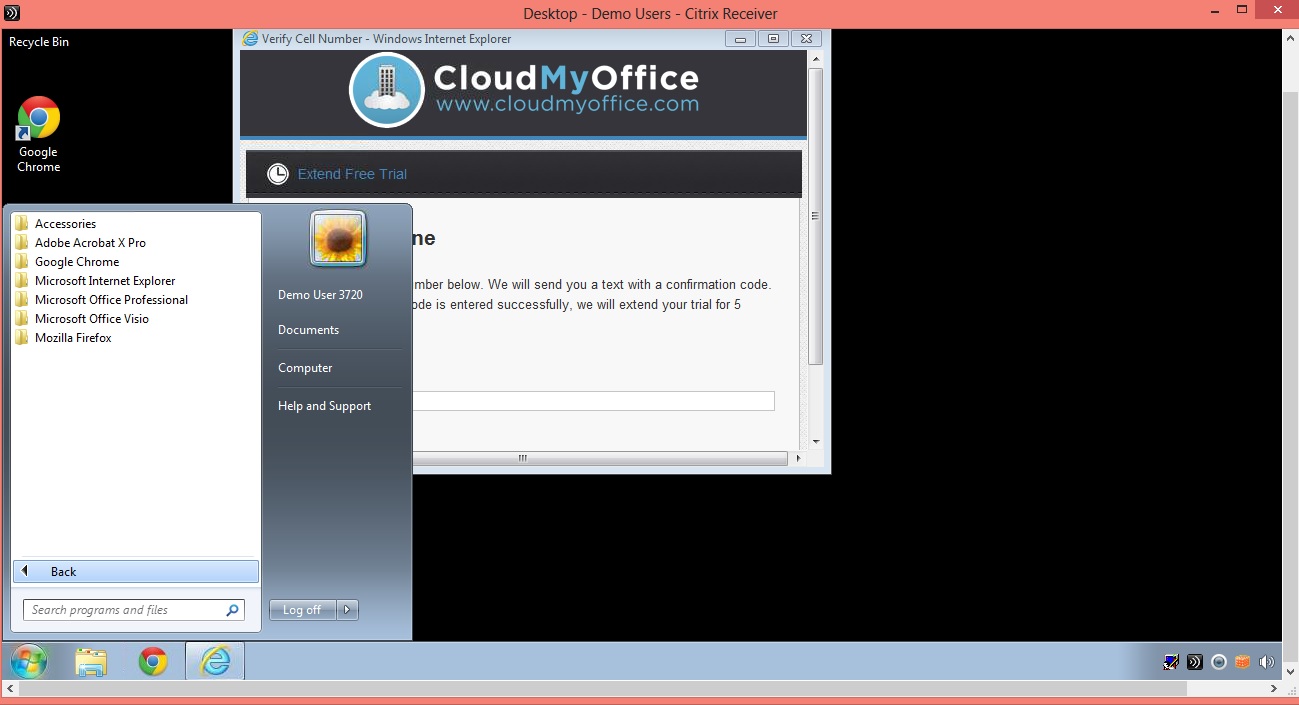Click the Citrix Receiver tray icon
1299x705 pixels.
pyautogui.click(x=1194, y=662)
